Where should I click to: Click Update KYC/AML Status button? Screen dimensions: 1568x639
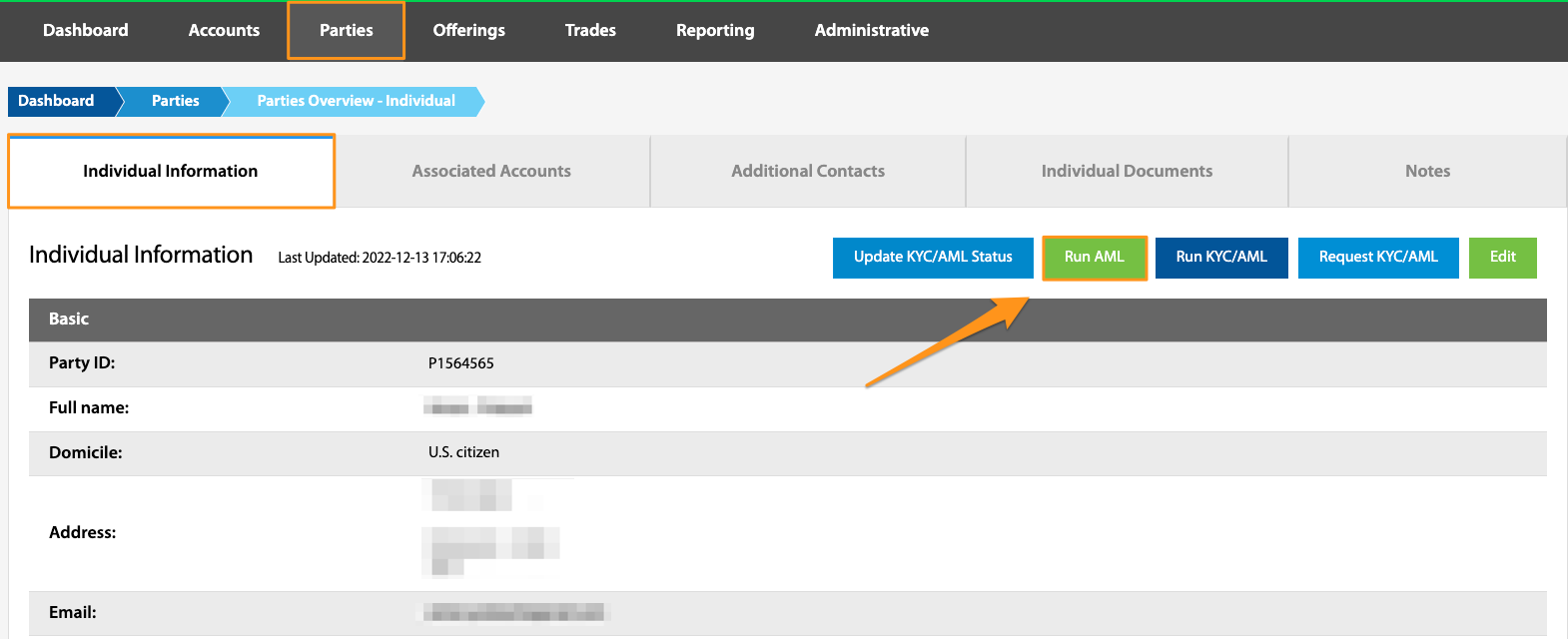point(933,258)
